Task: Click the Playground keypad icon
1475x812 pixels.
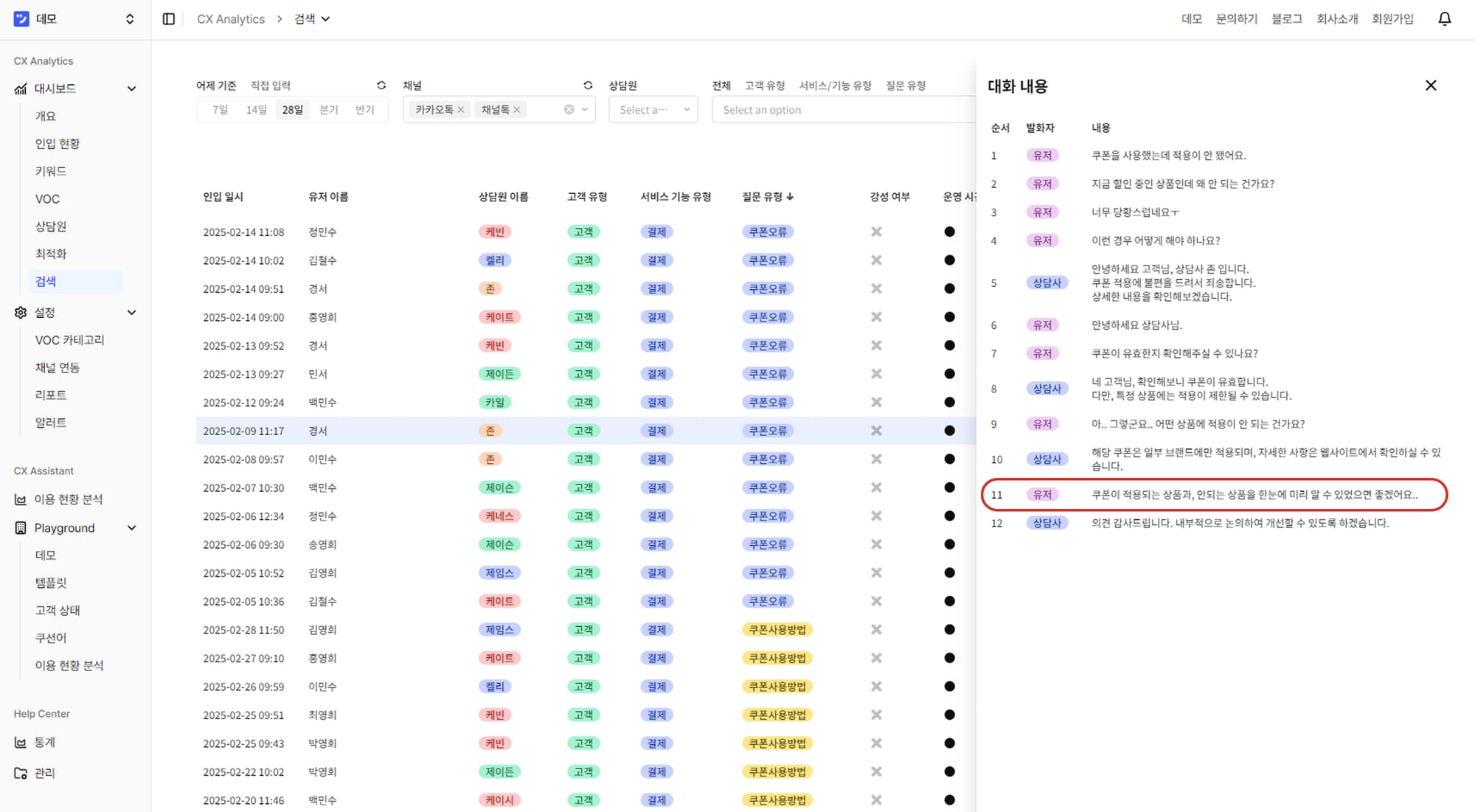Action: click(20, 527)
